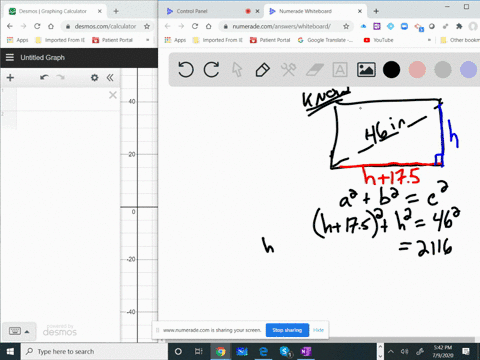This screenshot has width=480, height=360.
Task: Reload the Numerade whiteboard page
Action: click(195, 26)
